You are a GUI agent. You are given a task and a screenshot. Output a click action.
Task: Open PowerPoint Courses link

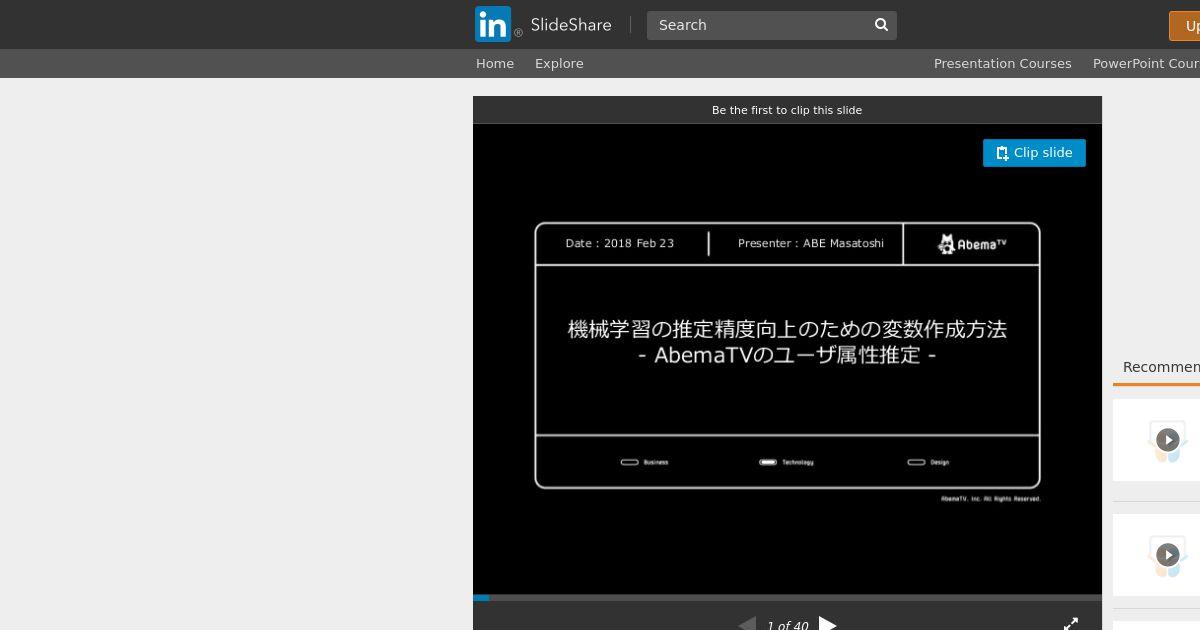pyautogui.click(x=1146, y=63)
